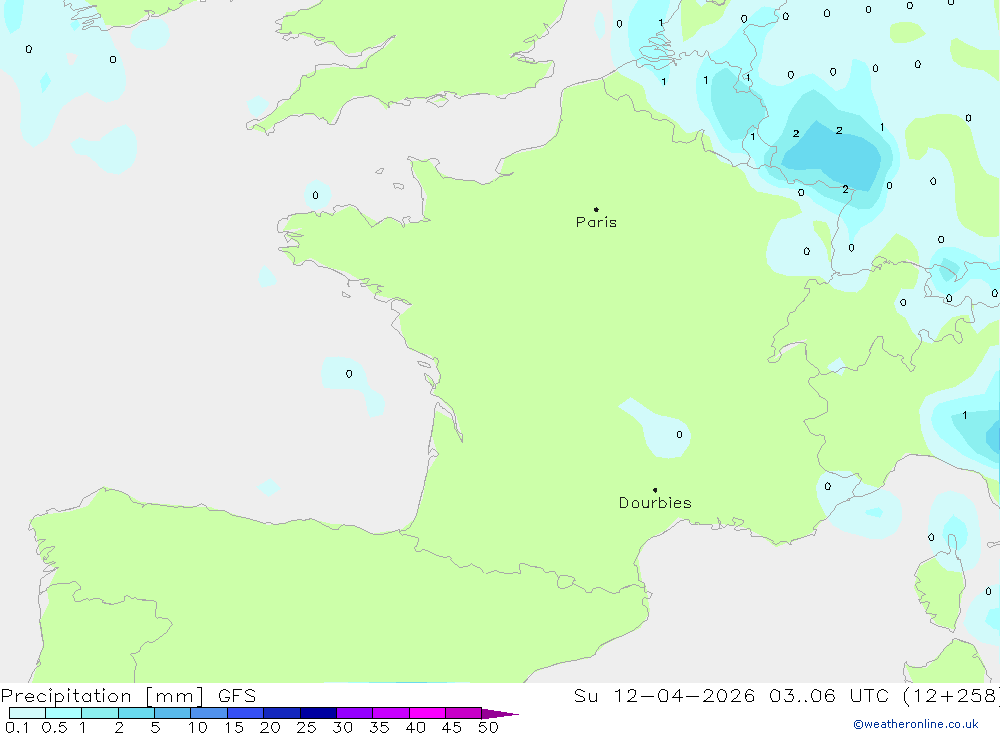Select the 45 mm magenta legend swatch

(x=463, y=713)
